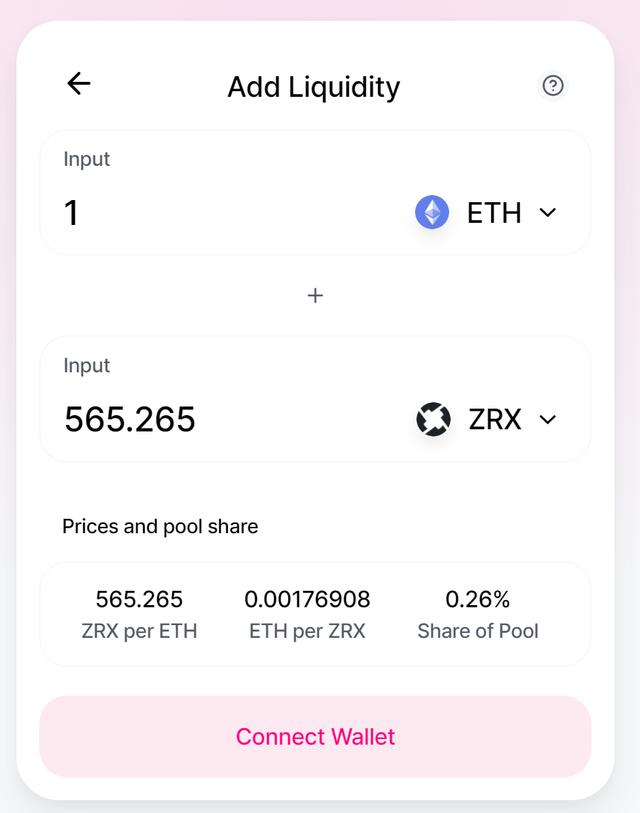The height and width of the screenshot is (813, 640).
Task: Click the first Input label above ETH
Action: [87, 160]
